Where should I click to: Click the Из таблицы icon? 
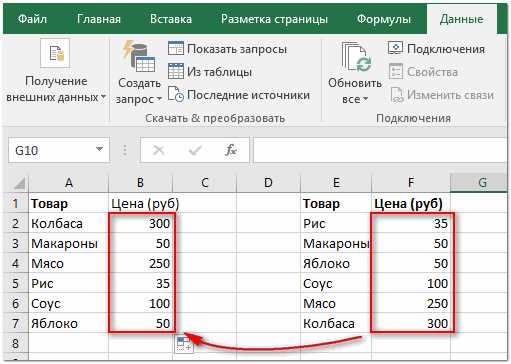[x=176, y=71]
